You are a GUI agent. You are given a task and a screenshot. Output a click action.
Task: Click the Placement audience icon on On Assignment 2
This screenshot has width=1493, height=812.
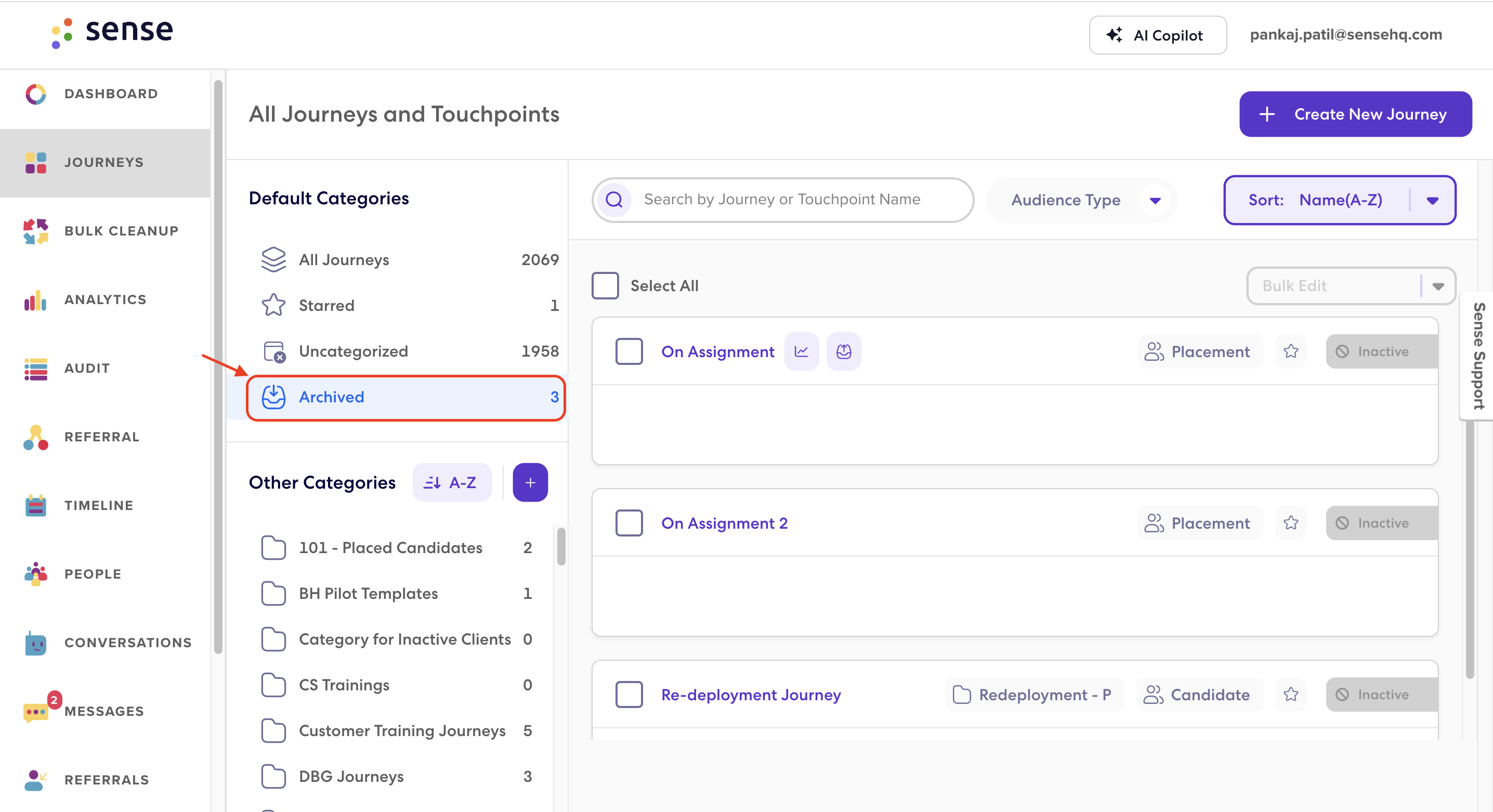(x=1154, y=523)
